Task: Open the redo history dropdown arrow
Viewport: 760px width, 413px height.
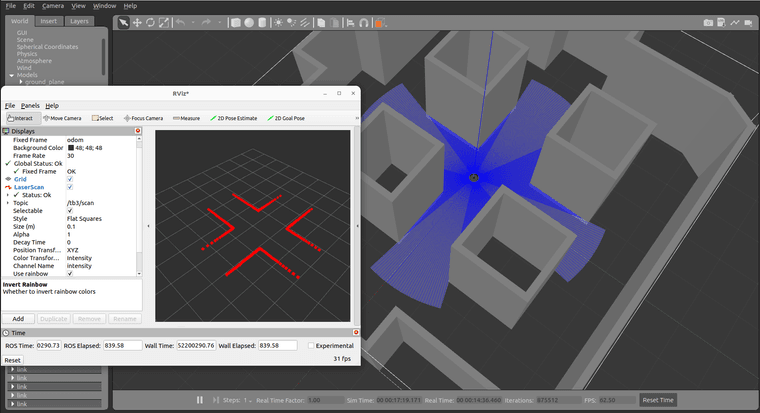Action: tap(219, 22)
